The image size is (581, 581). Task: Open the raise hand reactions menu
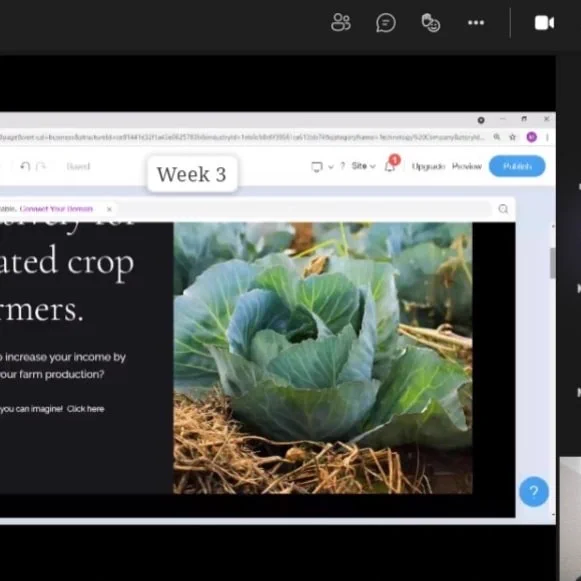pyautogui.click(x=431, y=23)
